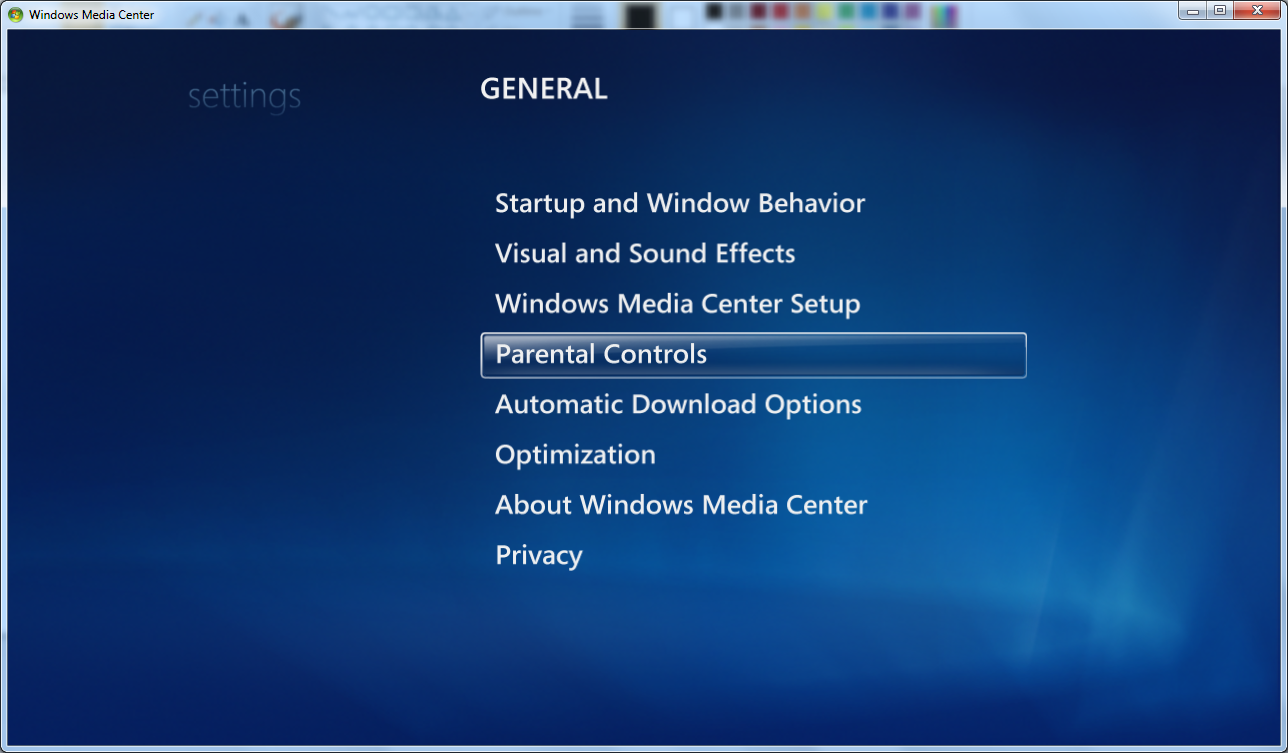Go to Optimization settings

pyautogui.click(x=576, y=455)
